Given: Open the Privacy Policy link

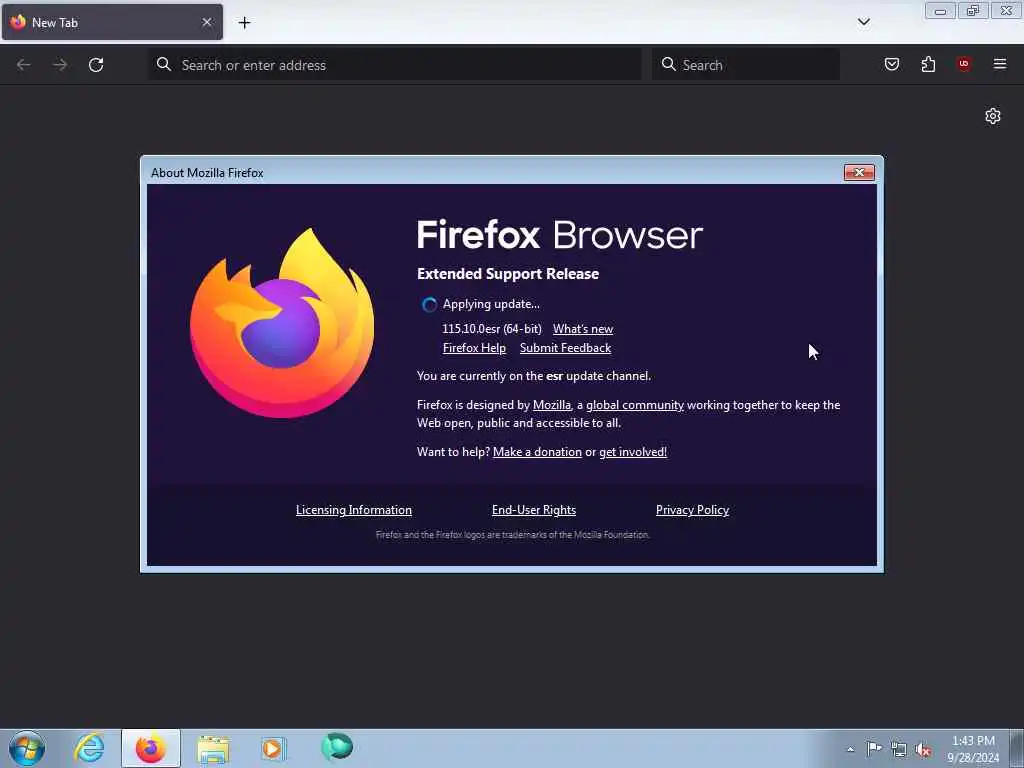Looking at the screenshot, I should pyautogui.click(x=692, y=510).
